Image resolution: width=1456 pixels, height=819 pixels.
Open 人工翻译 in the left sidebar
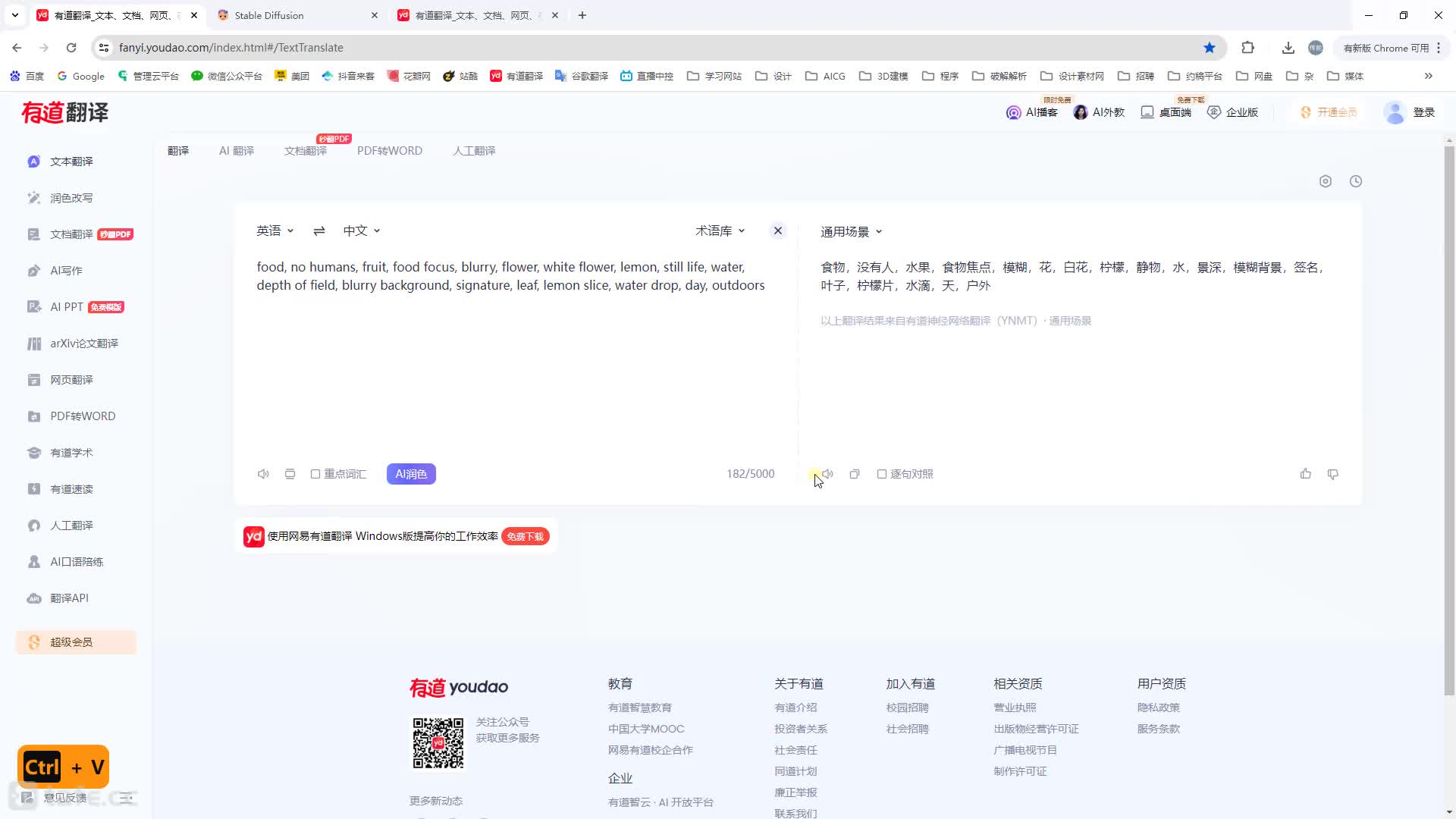tap(61, 526)
